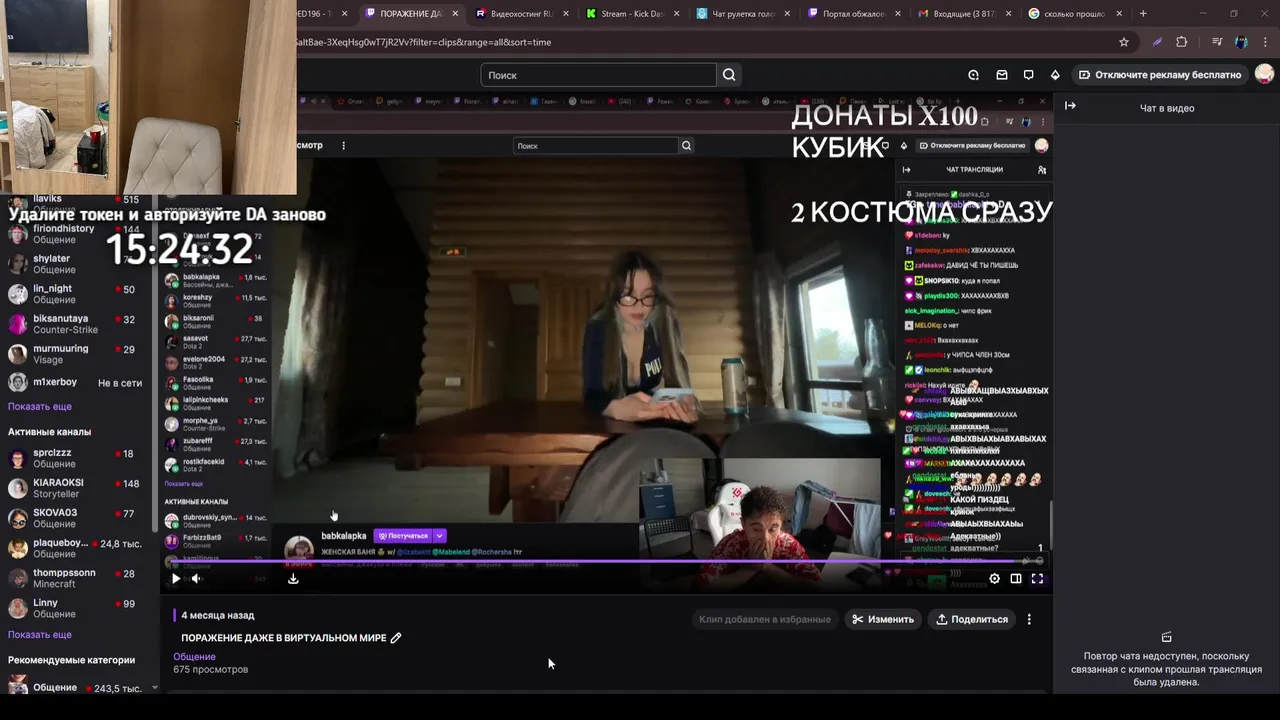Open the Общение category link under the clip title
The height and width of the screenshot is (720, 1280).
tap(194, 657)
